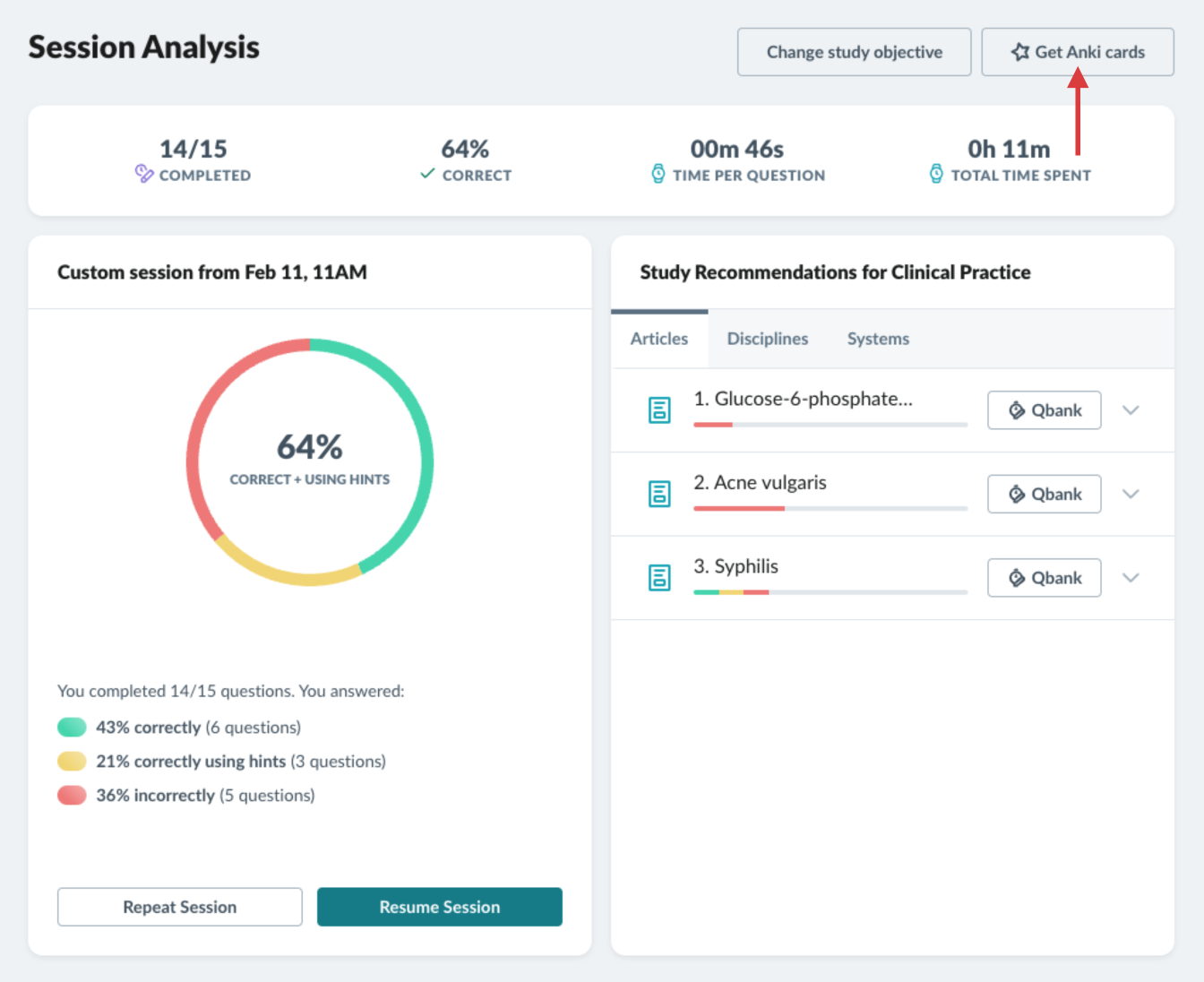
Task: Switch to the Systems tab
Action: [x=878, y=339]
